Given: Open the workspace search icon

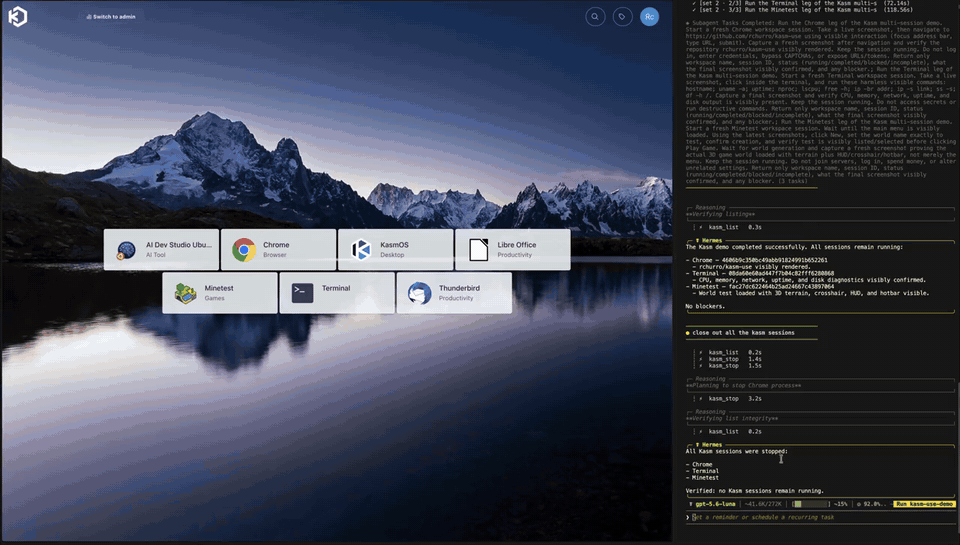Looking at the screenshot, I should coord(595,17).
